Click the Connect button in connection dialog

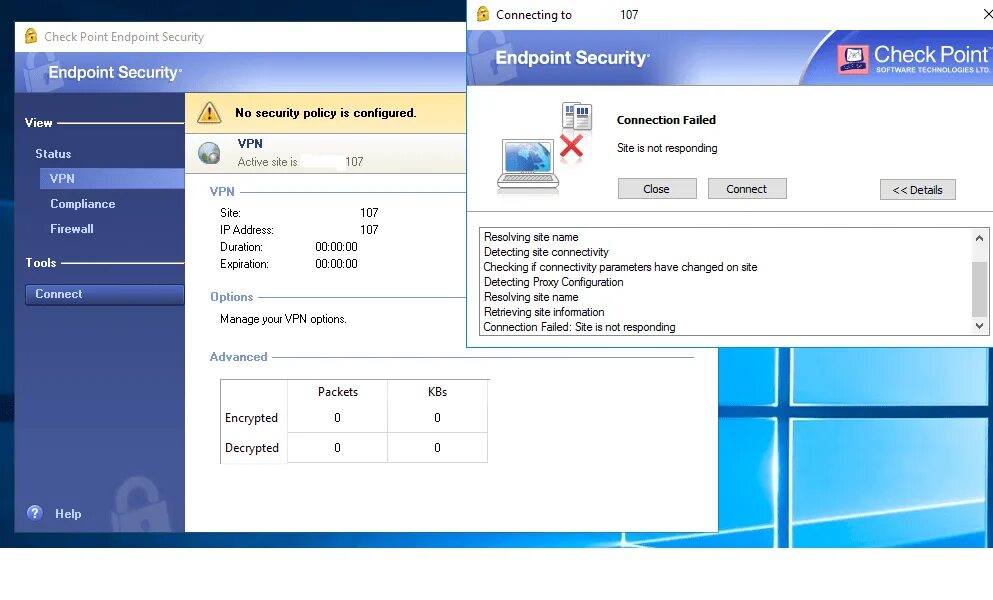click(747, 189)
